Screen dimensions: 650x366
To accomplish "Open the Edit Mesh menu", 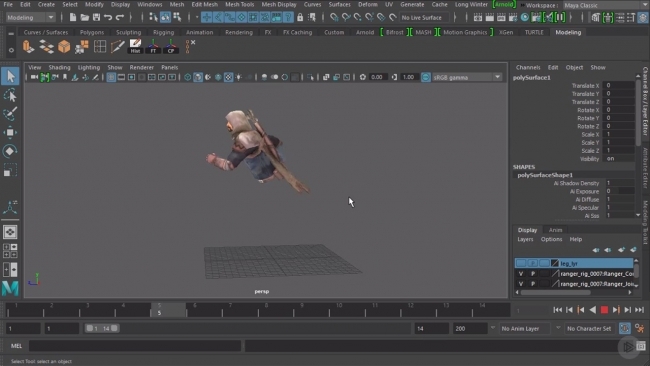I will (x=204, y=5).
